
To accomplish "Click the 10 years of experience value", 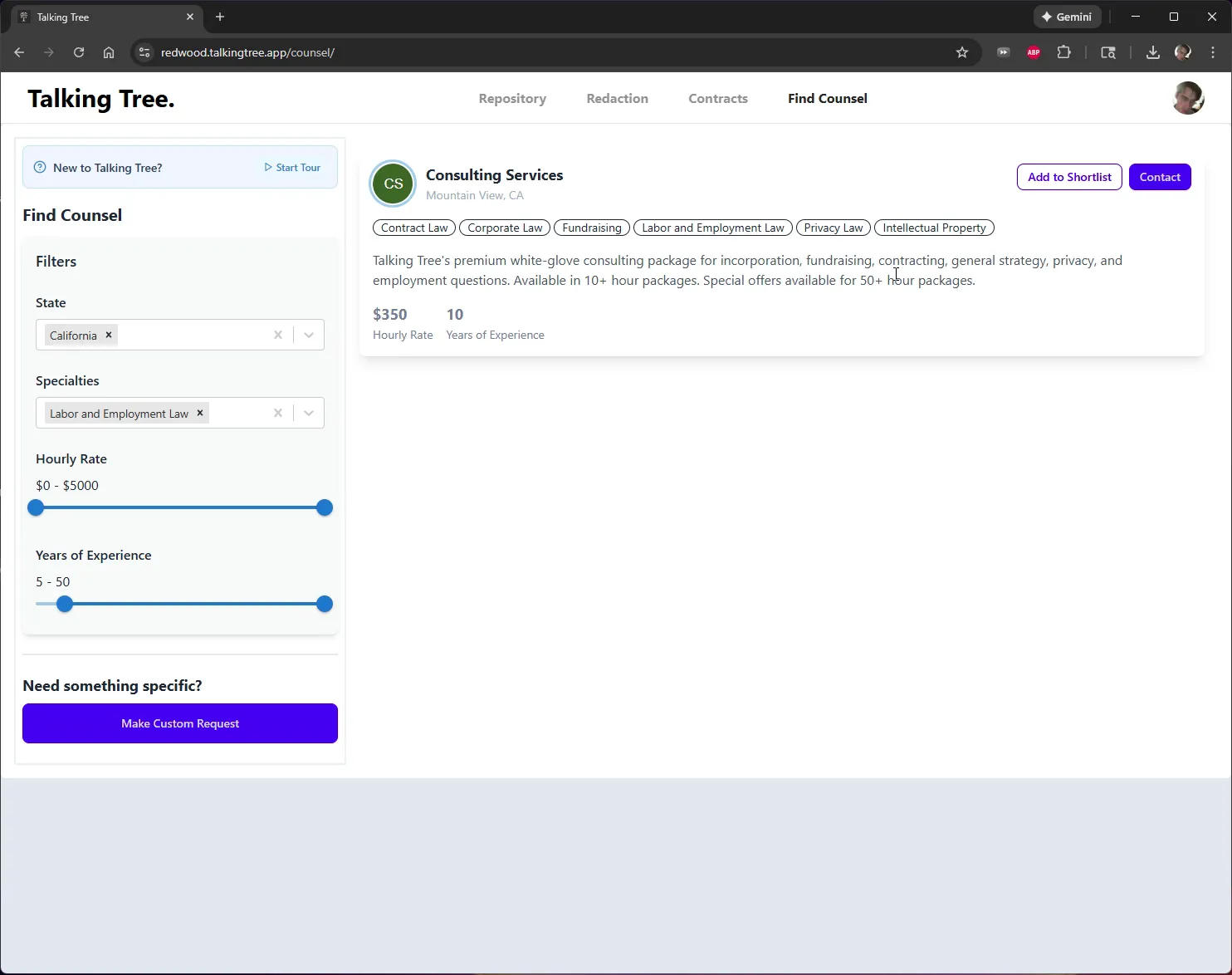I will coord(455,314).
